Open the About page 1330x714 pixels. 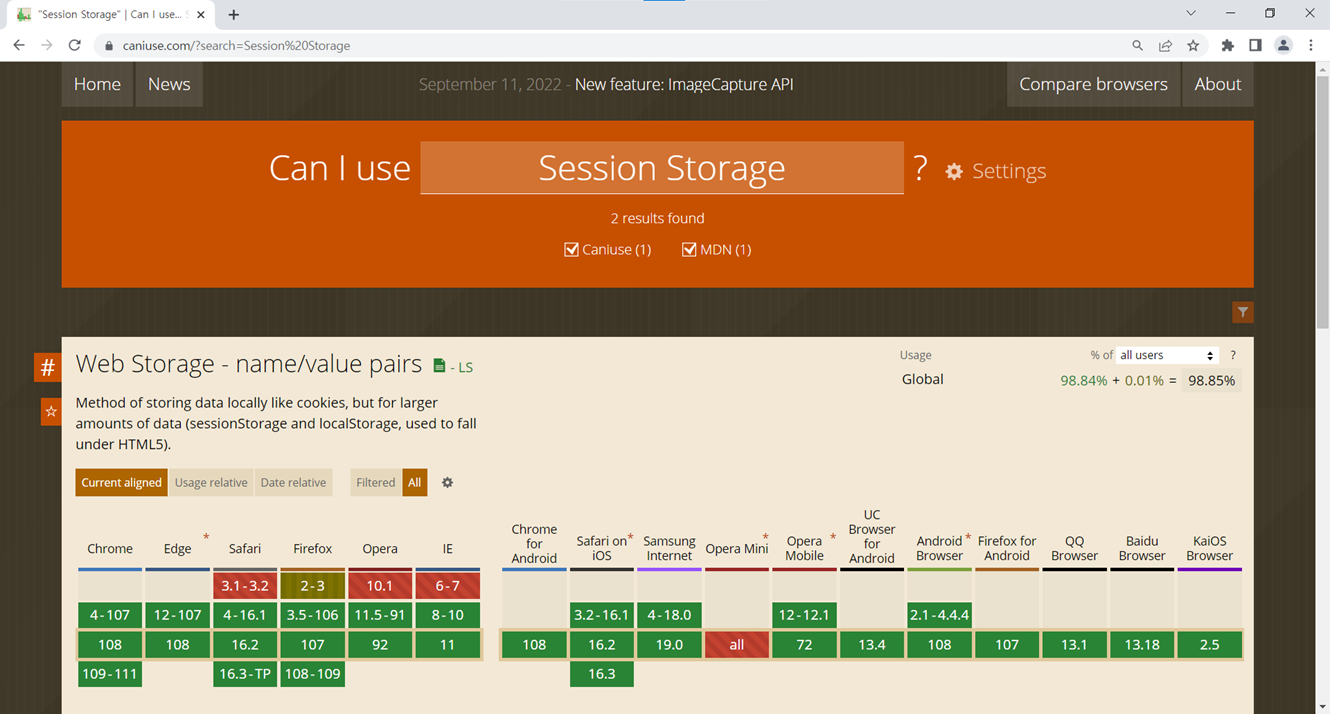click(x=1217, y=84)
